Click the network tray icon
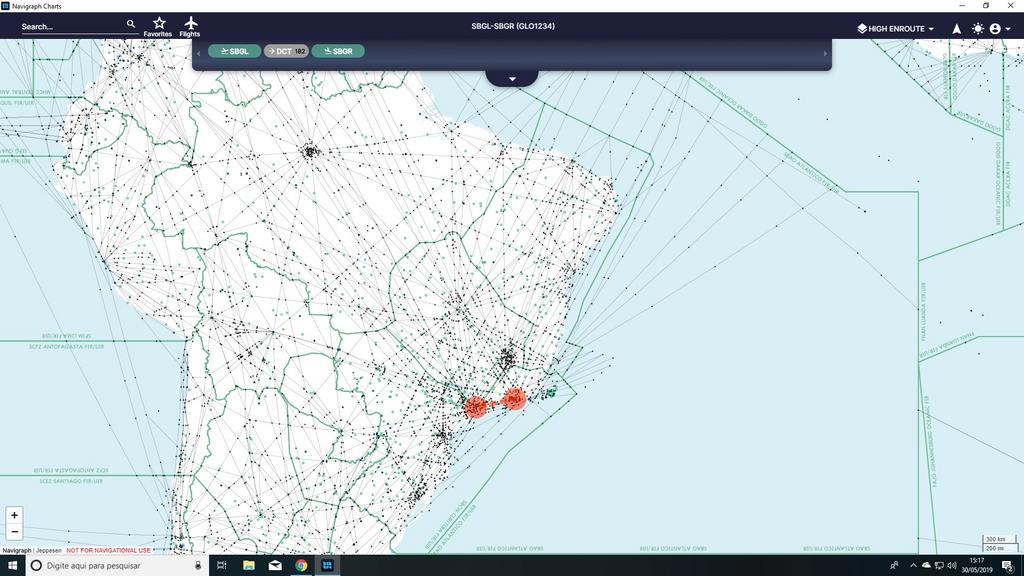Image resolution: width=1024 pixels, height=576 pixels. point(939,566)
